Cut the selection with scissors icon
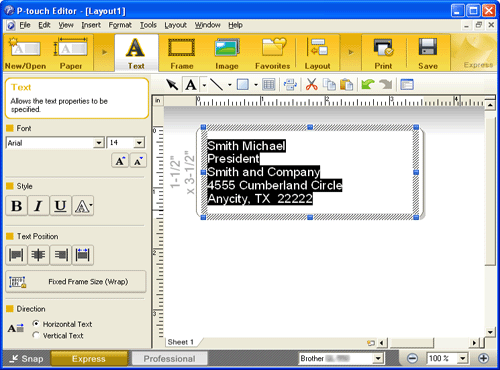 tap(311, 85)
